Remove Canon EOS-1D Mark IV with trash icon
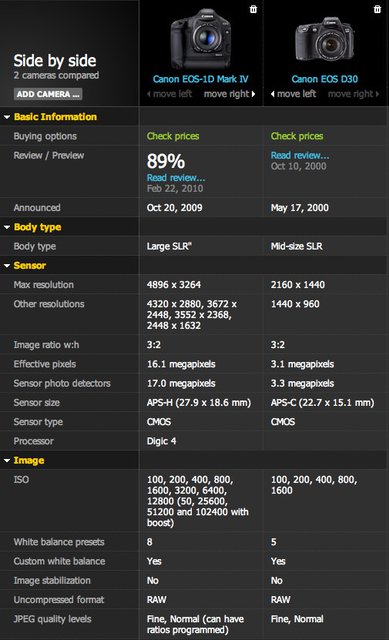389x640 pixels. (x=253, y=9)
